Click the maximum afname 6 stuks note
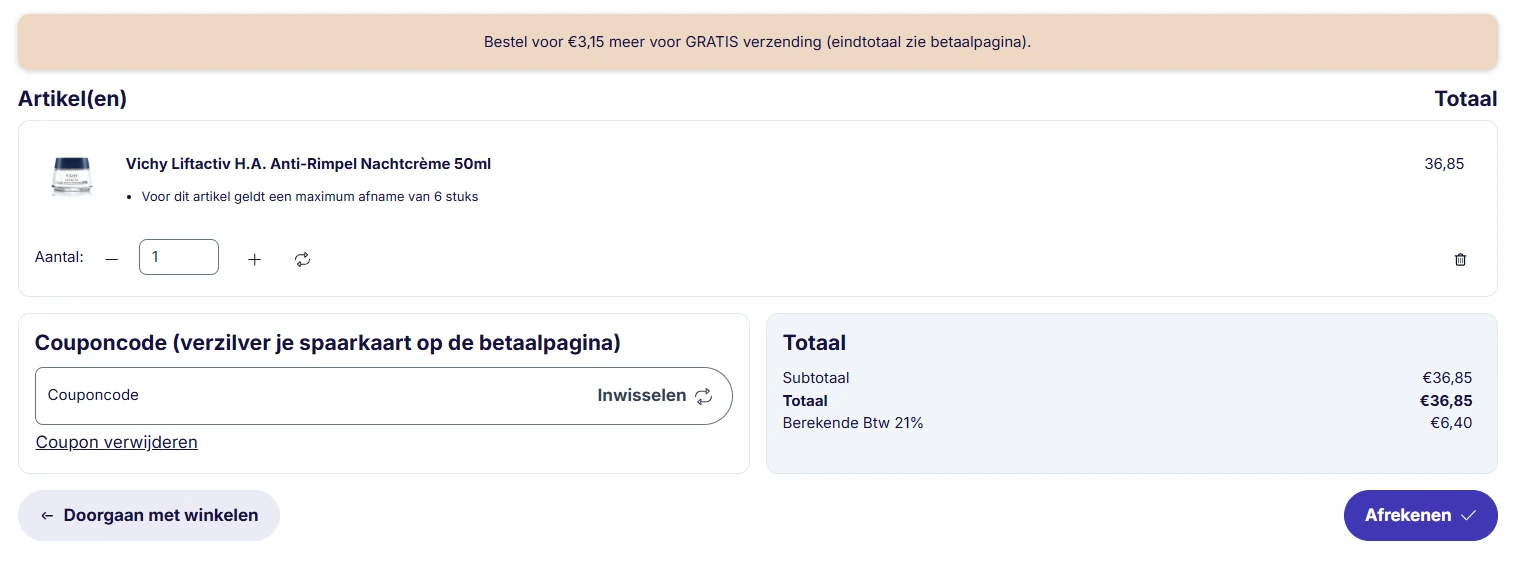 click(x=310, y=197)
